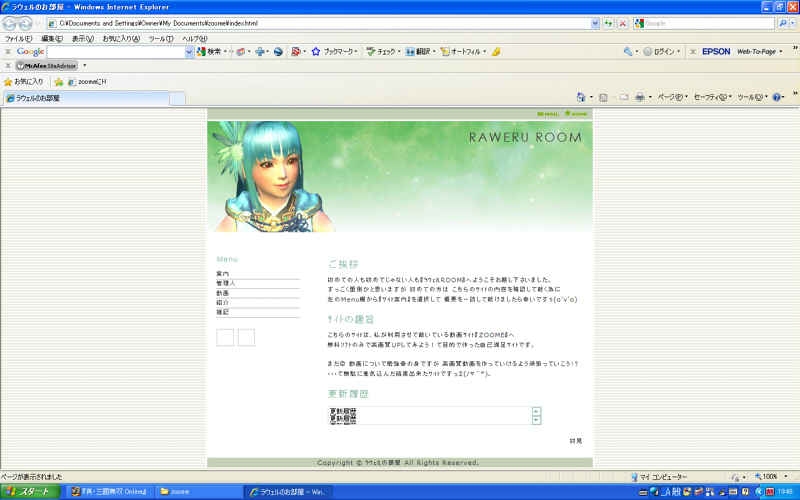Click the HOME link on page header
This screenshot has width=800, height=500.
576,114
